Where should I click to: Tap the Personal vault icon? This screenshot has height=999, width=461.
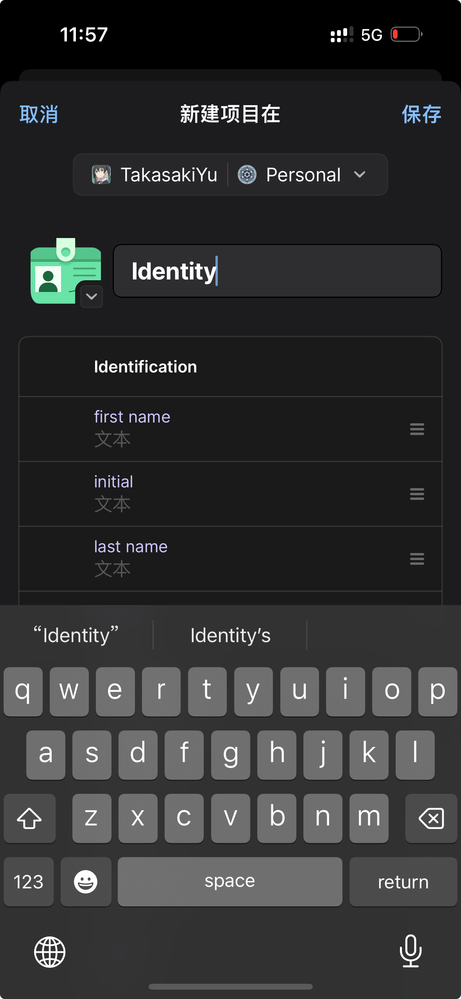[x=247, y=175]
